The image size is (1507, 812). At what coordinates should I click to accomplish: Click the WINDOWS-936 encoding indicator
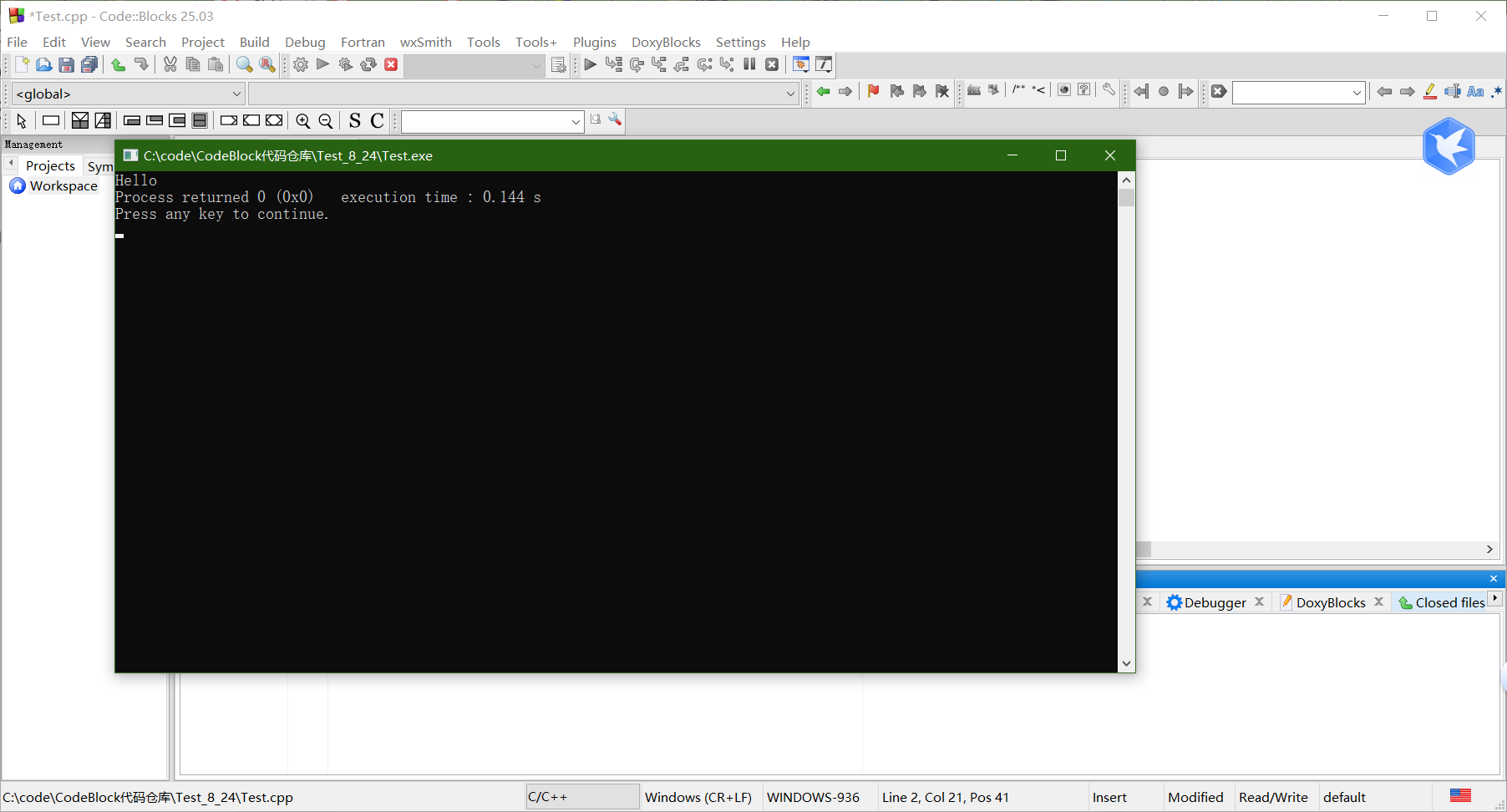[812, 797]
